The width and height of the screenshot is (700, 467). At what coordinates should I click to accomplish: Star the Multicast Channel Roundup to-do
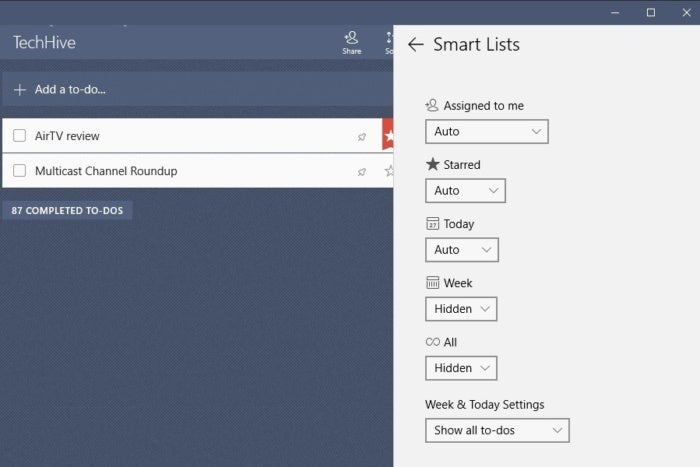(x=389, y=171)
